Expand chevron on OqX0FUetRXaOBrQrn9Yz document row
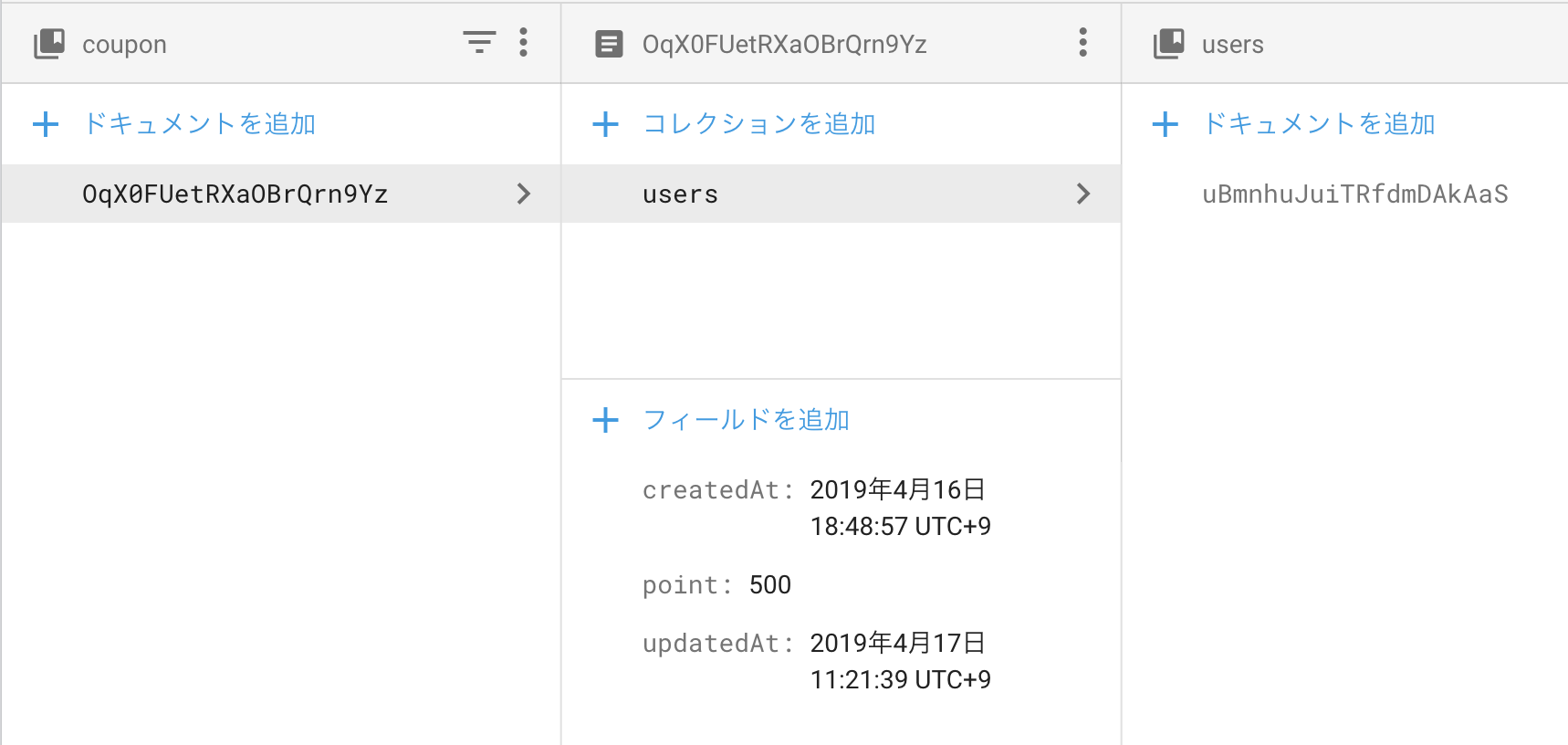1568x745 pixels. 523,194
